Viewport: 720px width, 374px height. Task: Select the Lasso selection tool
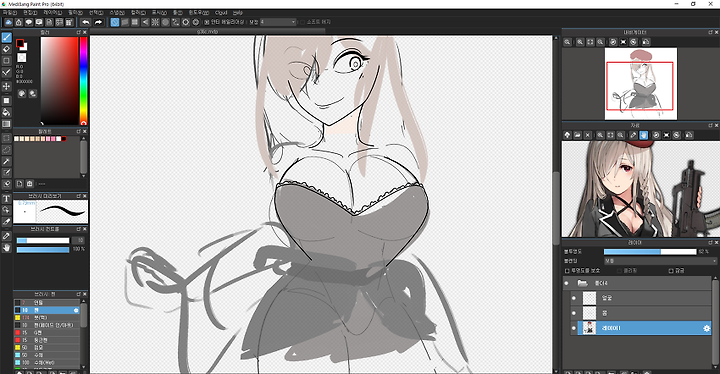(6, 149)
